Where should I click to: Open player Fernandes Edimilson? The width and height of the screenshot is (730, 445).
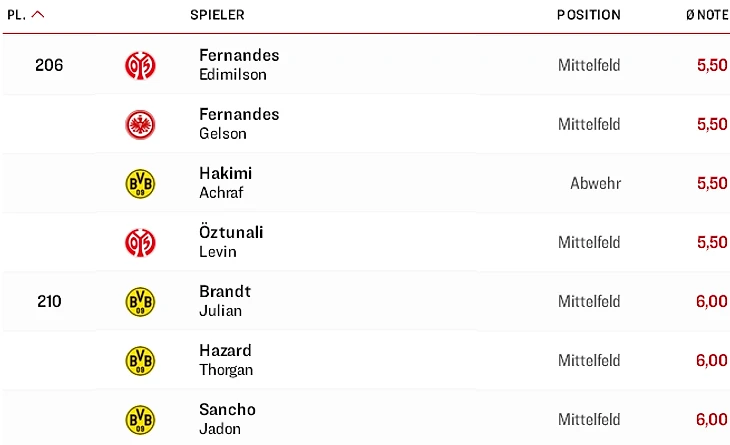click(x=239, y=65)
